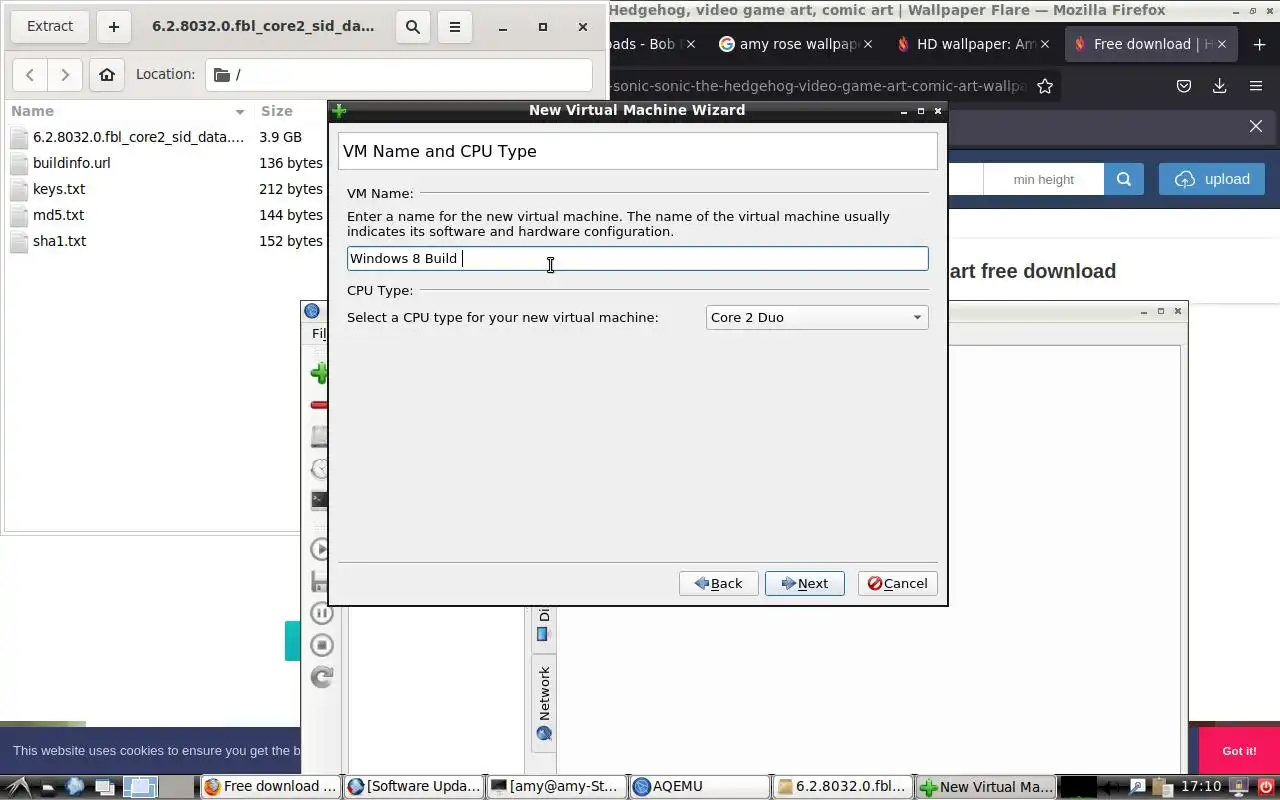Viewport: 1280px width, 800px height.
Task: Select buildinfo.url in the archive
Action: pos(71,163)
